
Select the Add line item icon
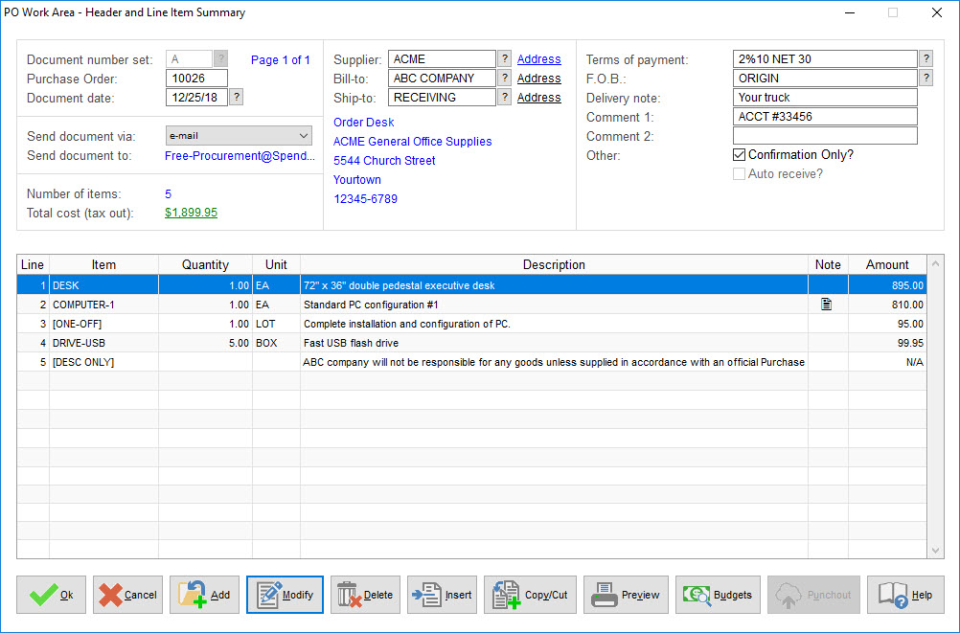click(190, 594)
